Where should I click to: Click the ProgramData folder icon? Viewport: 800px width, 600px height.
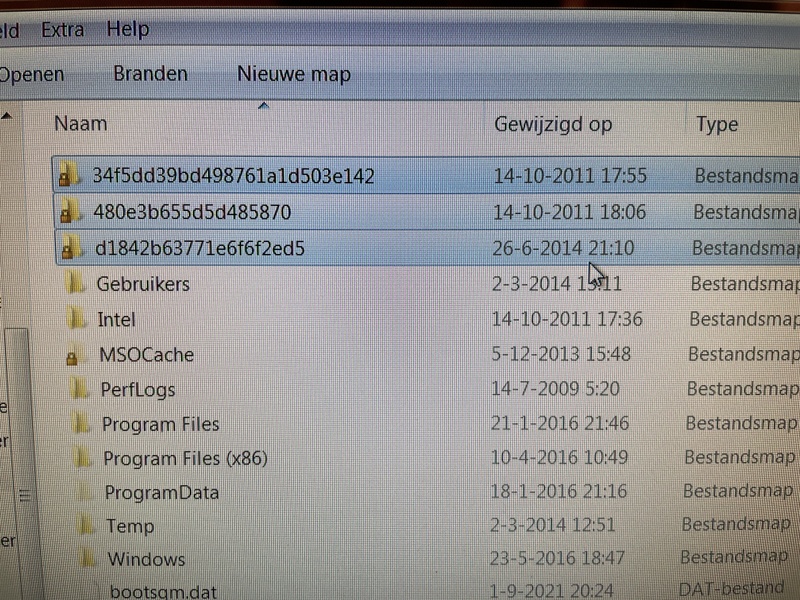pyautogui.click(x=84, y=492)
